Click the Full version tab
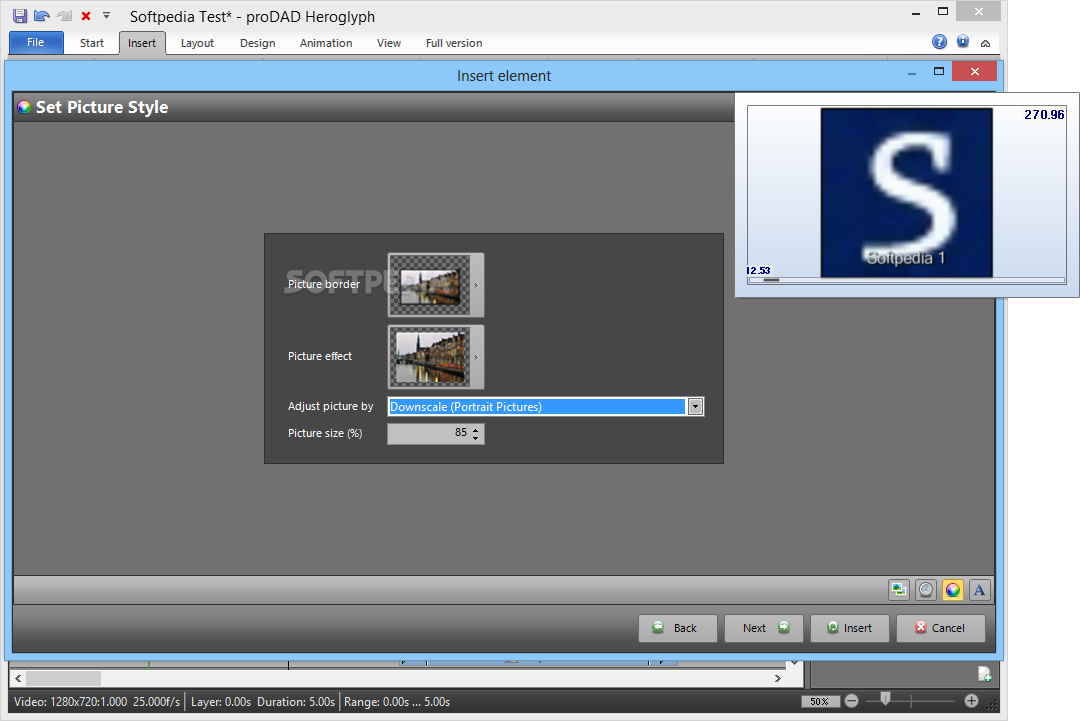This screenshot has height=721, width=1080. [454, 43]
